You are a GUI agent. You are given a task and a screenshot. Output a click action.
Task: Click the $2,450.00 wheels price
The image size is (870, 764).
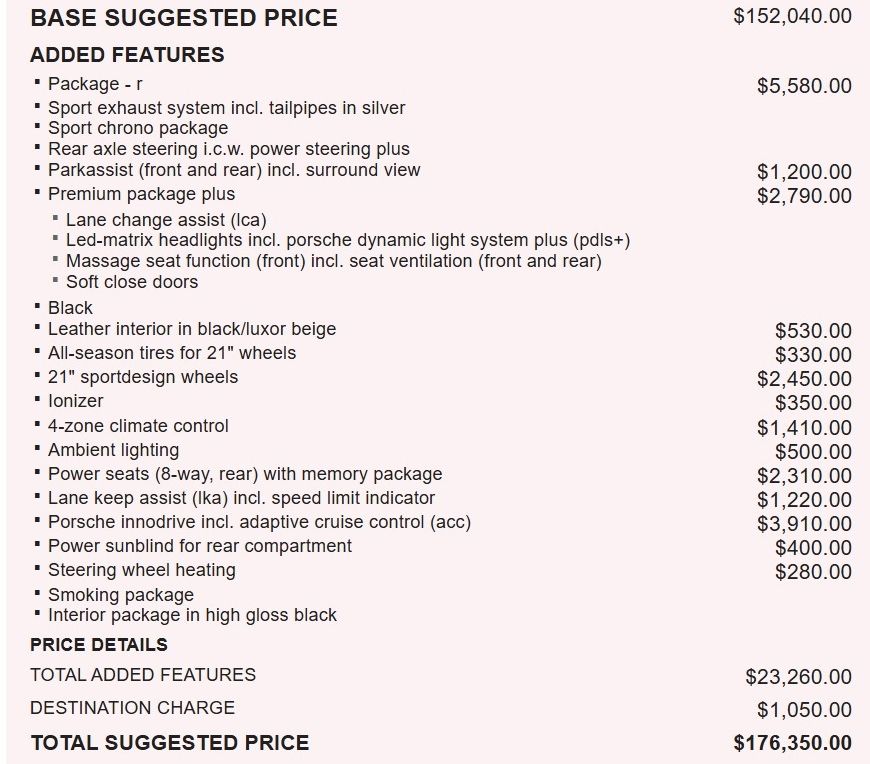(804, 379)
